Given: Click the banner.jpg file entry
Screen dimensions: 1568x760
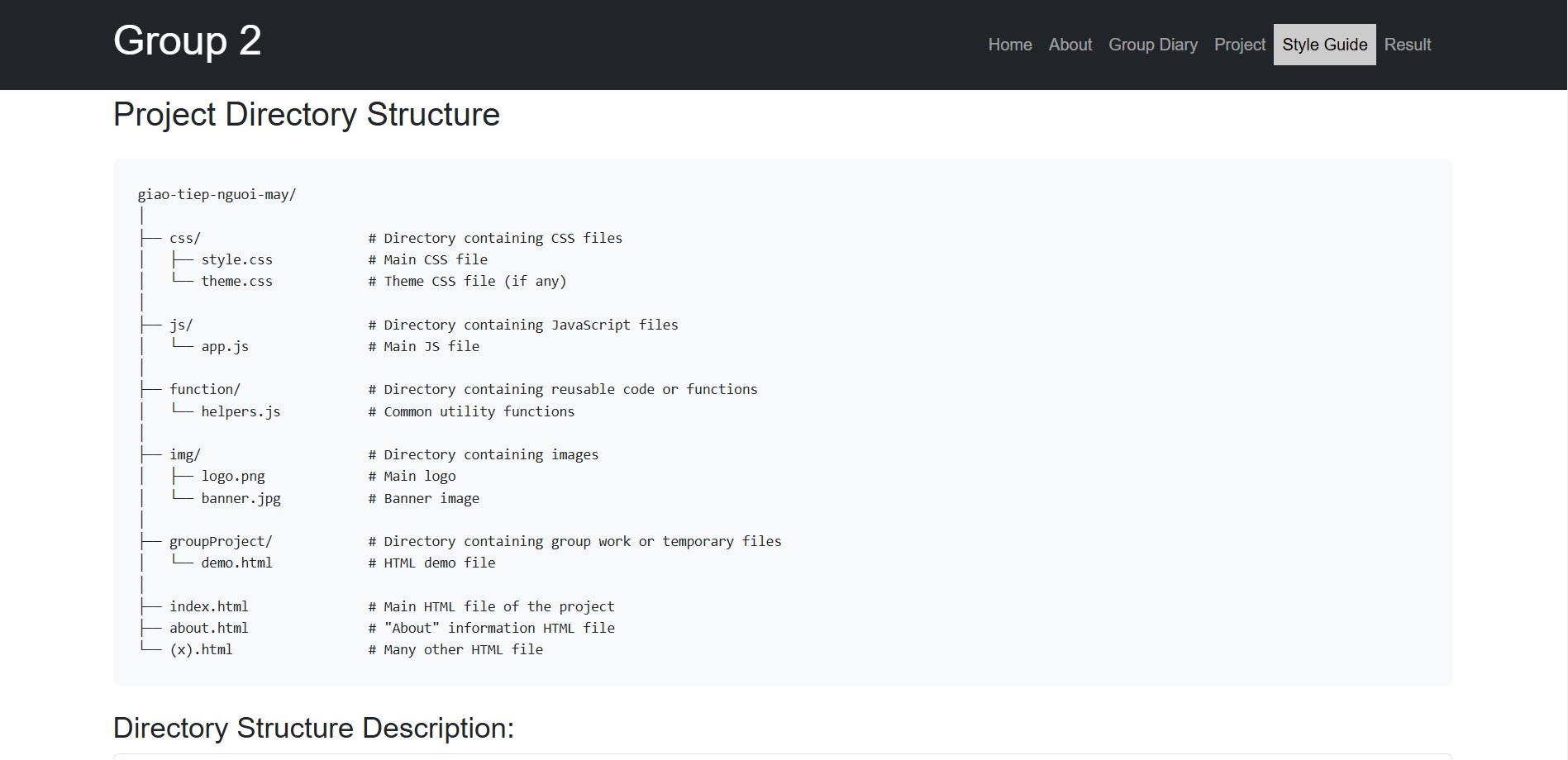Looking at the screenshot, I should tap(241, 498).
